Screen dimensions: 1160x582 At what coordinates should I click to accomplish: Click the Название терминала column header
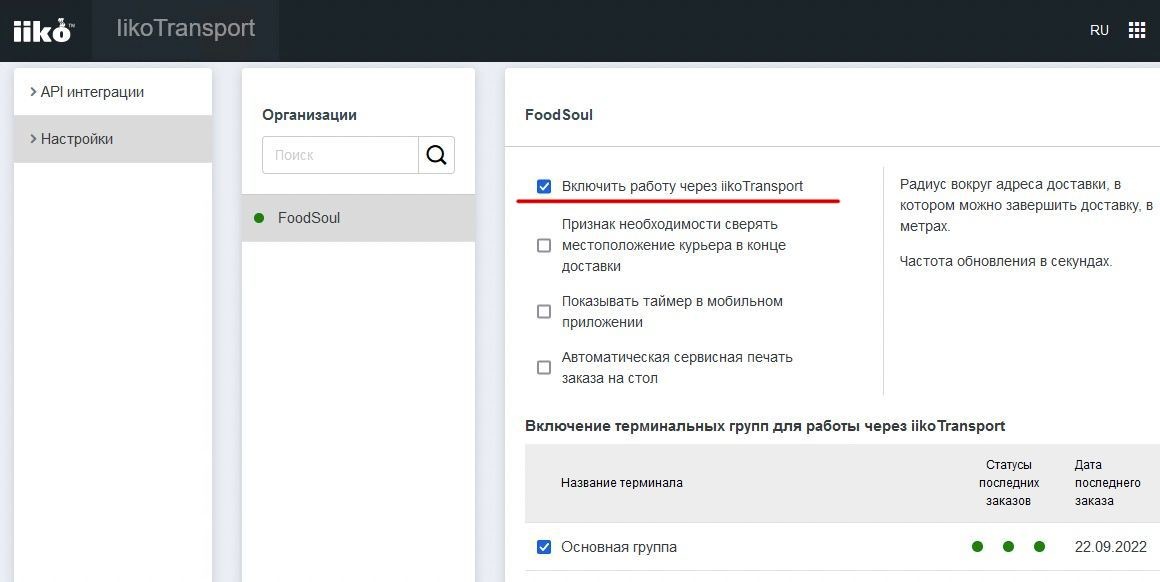coord(621,483)
